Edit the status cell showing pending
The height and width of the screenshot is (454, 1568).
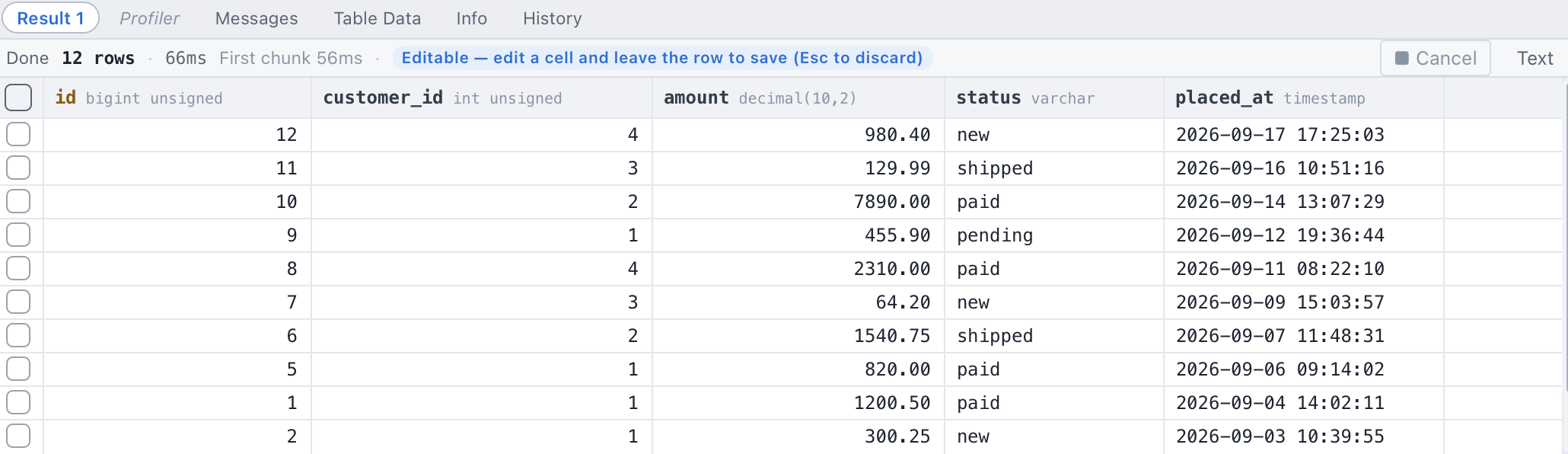(1053, 235)
